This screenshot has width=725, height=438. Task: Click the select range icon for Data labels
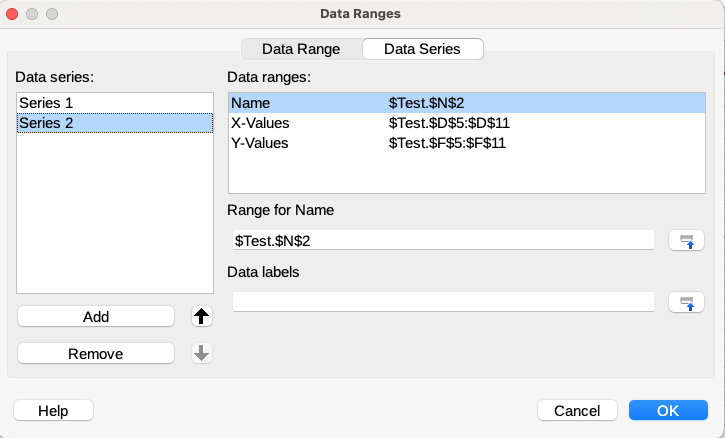[x=686, y=302]
